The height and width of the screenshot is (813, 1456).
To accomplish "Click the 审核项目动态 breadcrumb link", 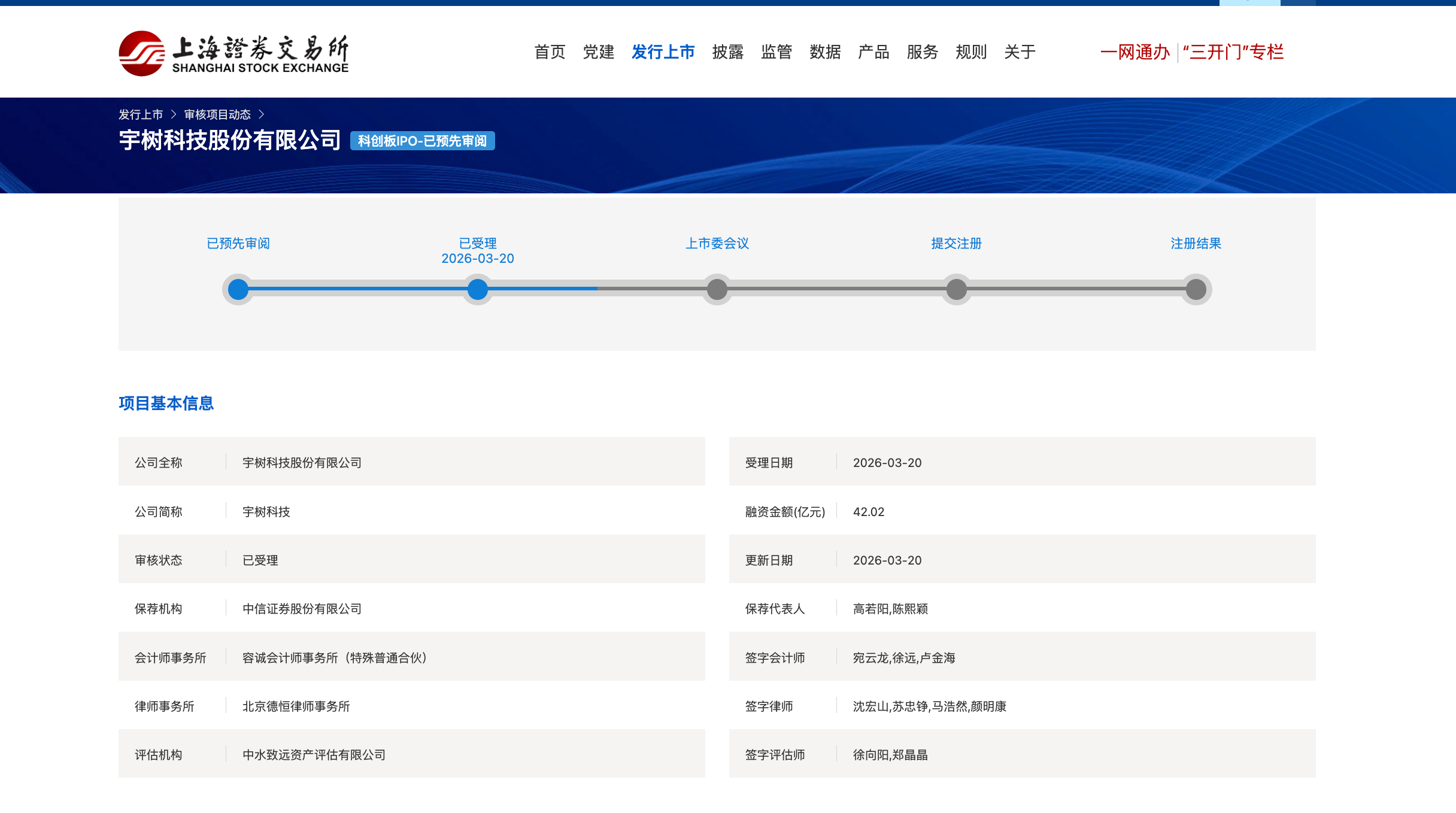I will pyautogui.click(x=217, y=114).
